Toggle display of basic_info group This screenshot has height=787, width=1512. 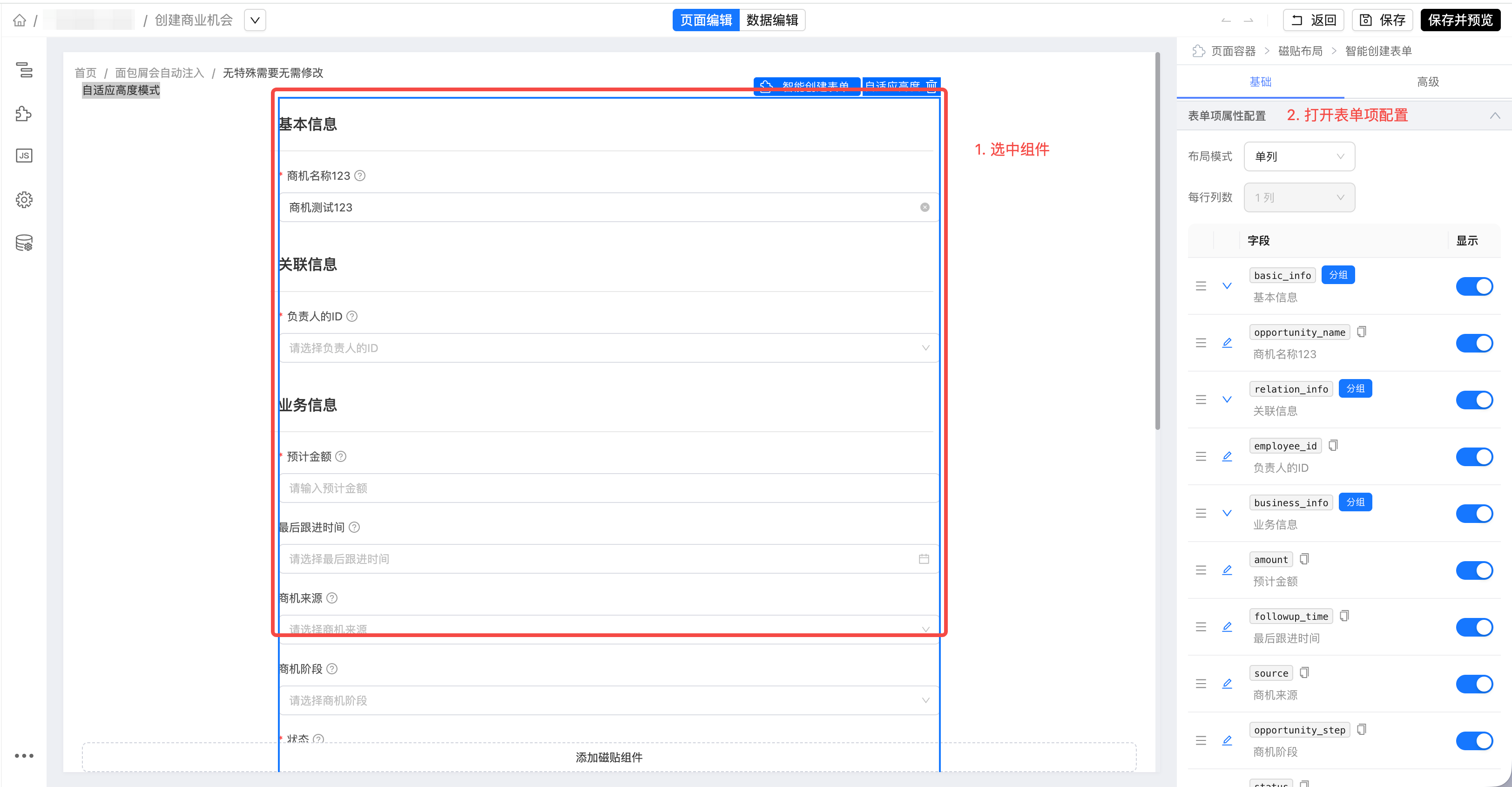point(1474,286)
